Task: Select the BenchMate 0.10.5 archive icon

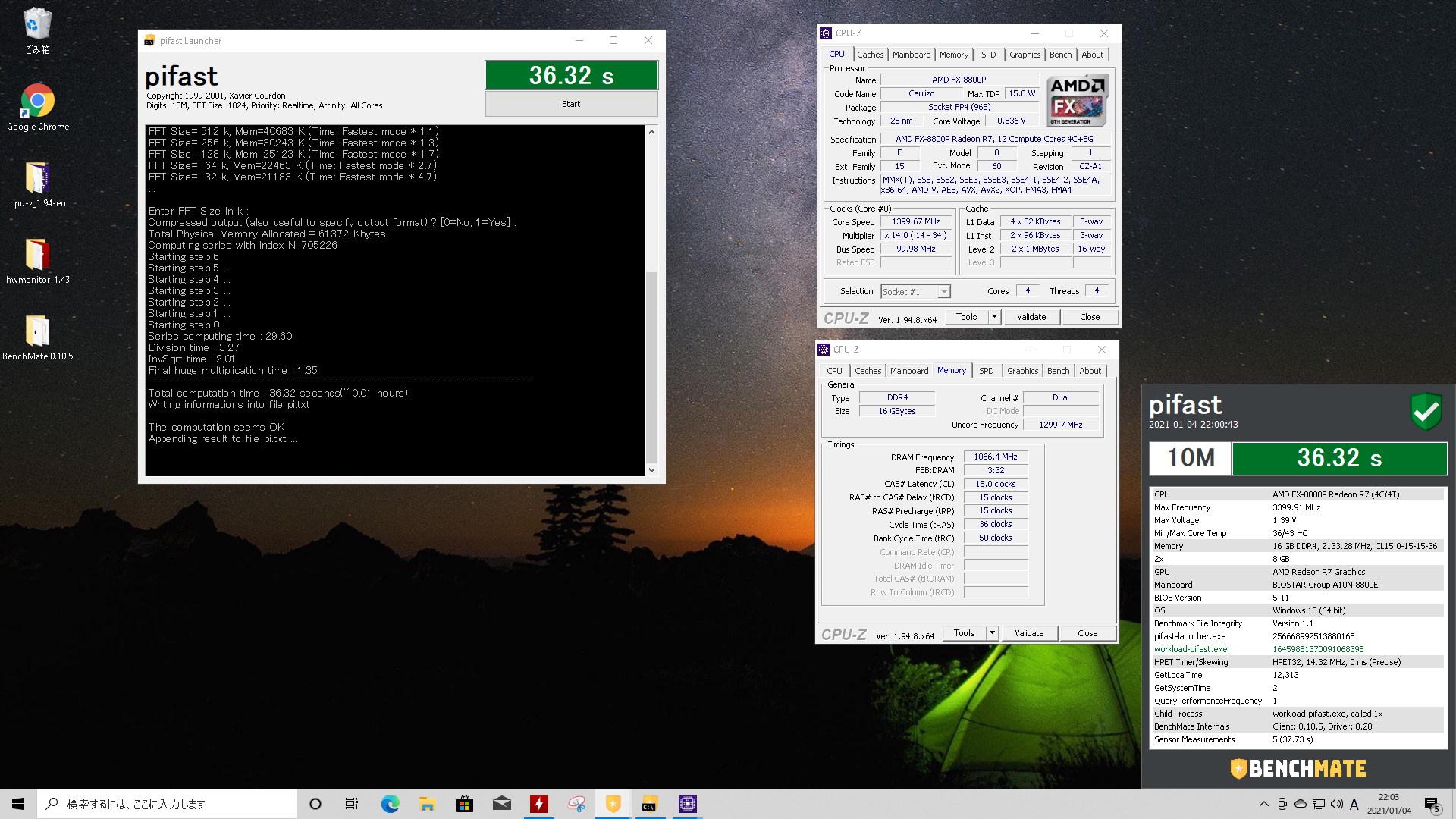Action: click(37, 337)
